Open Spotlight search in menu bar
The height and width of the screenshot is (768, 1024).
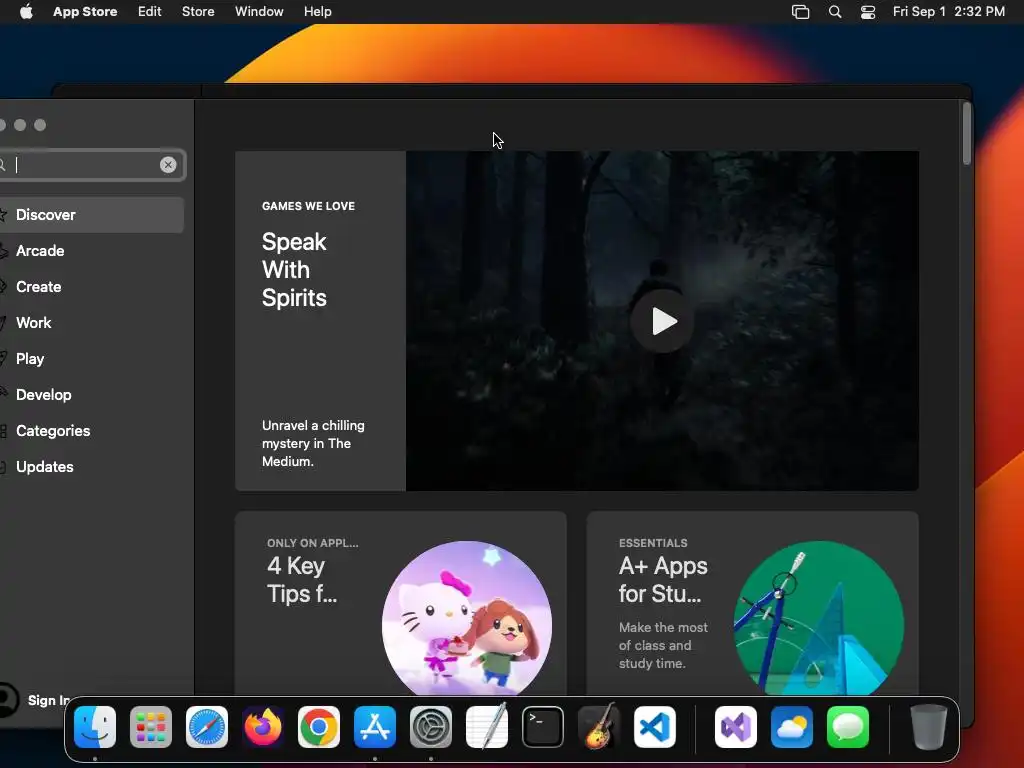[835, 12]
